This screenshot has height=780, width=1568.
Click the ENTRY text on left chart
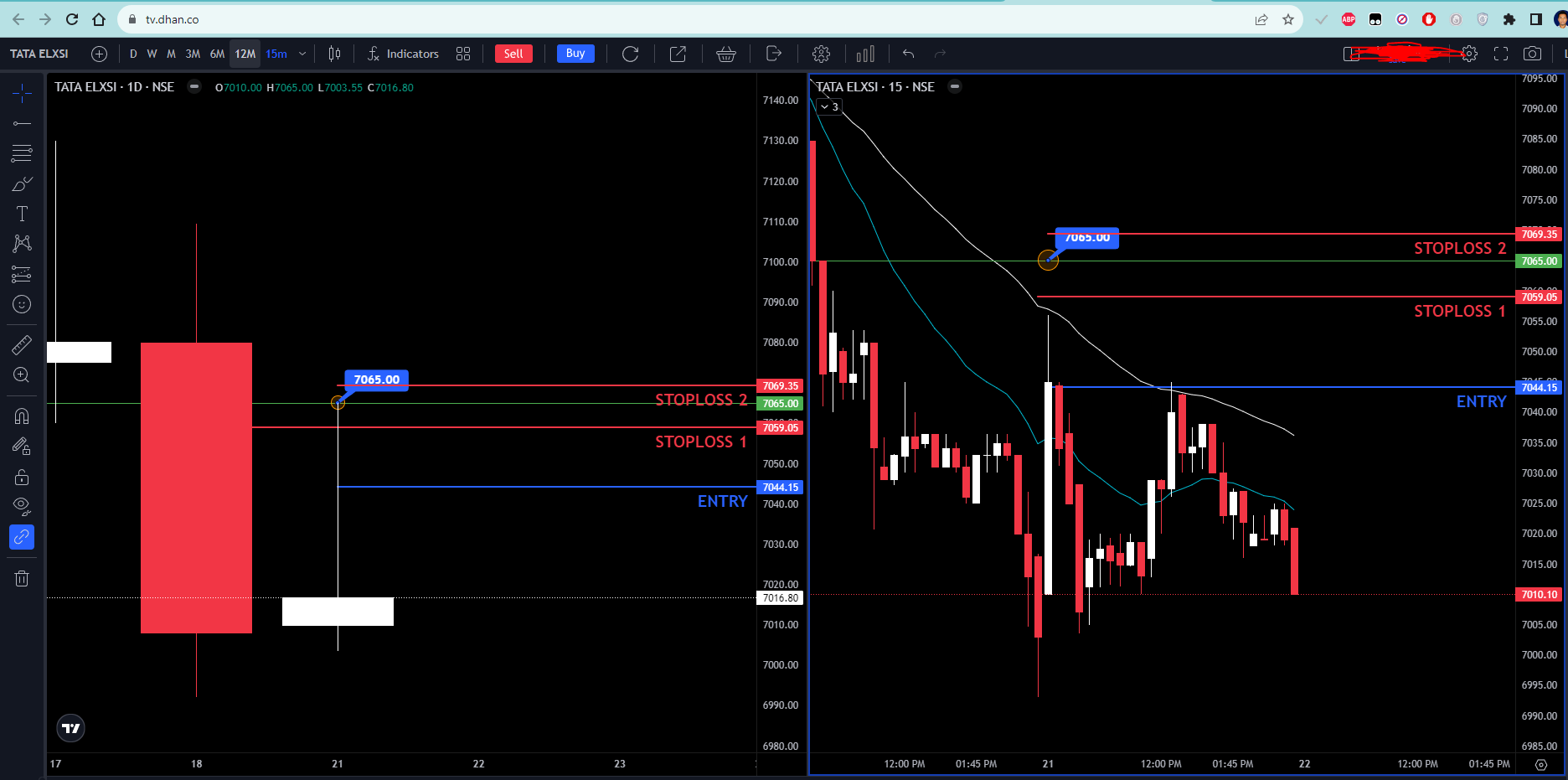tap(722, 501)
